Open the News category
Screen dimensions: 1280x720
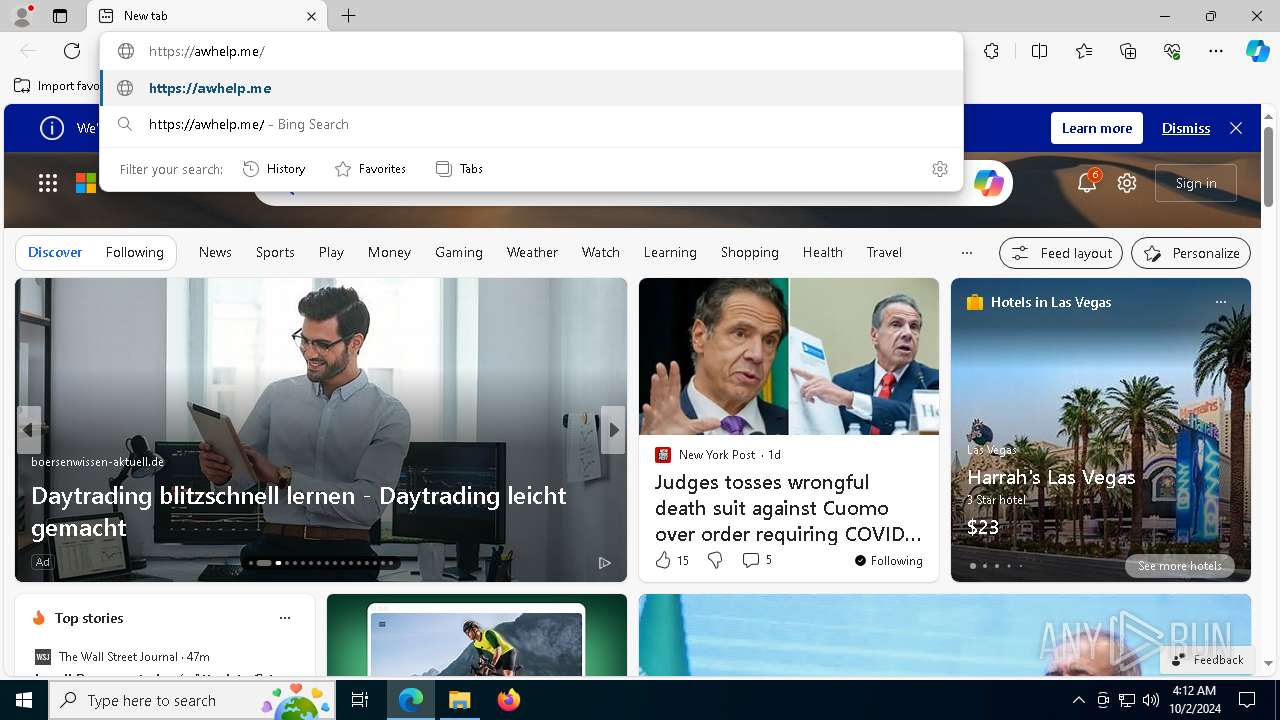pos(215,252)
